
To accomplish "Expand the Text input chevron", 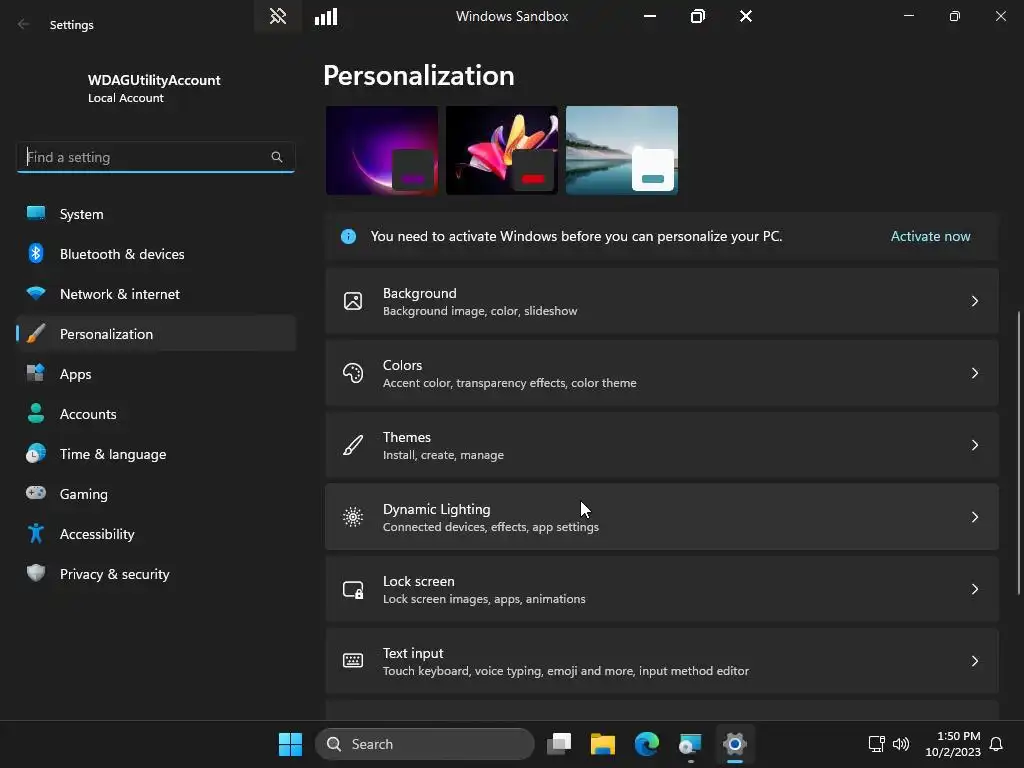I will coord(974,661).
